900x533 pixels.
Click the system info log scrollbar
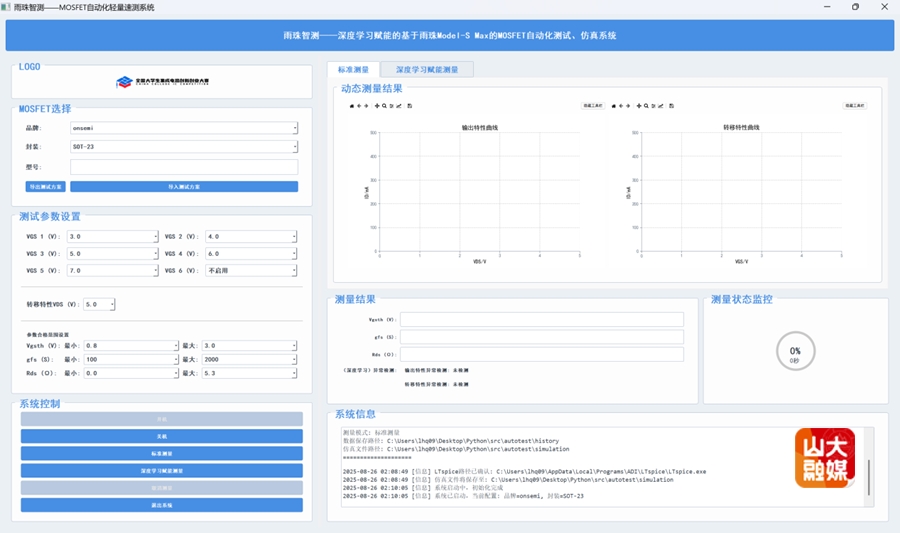click(x=869, y=477)
